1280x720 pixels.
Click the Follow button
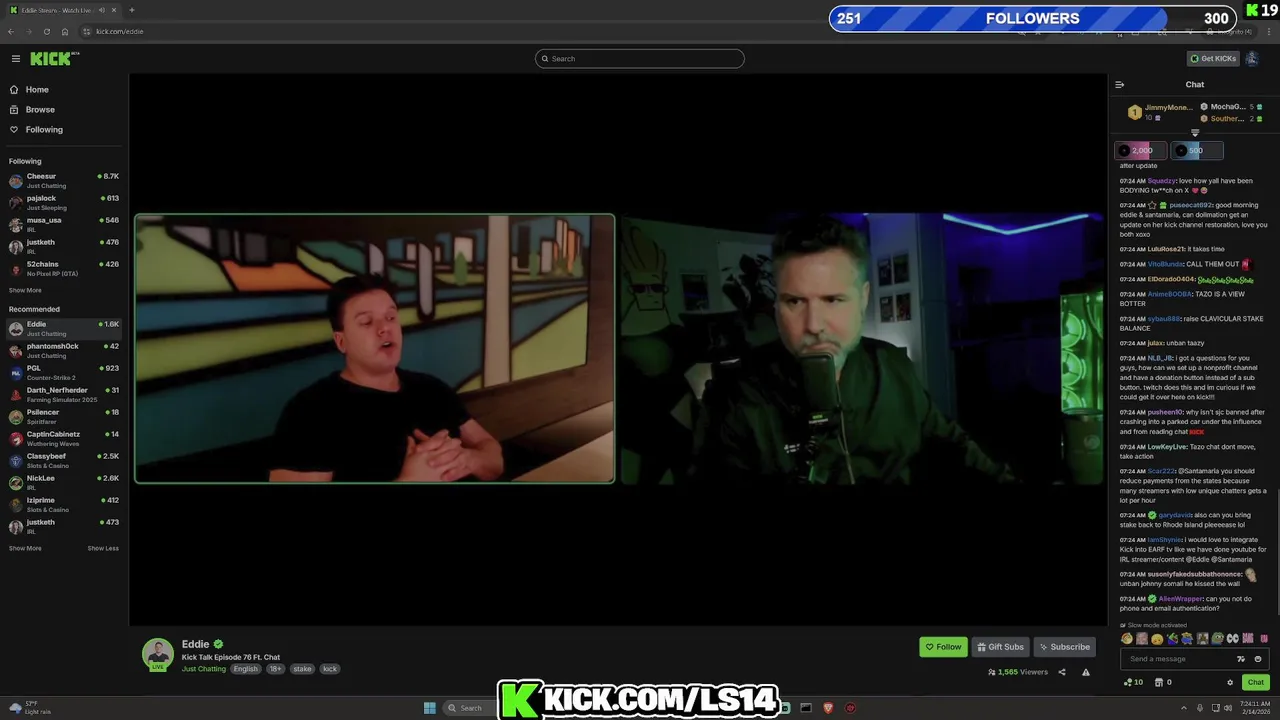tap(943, 647)
